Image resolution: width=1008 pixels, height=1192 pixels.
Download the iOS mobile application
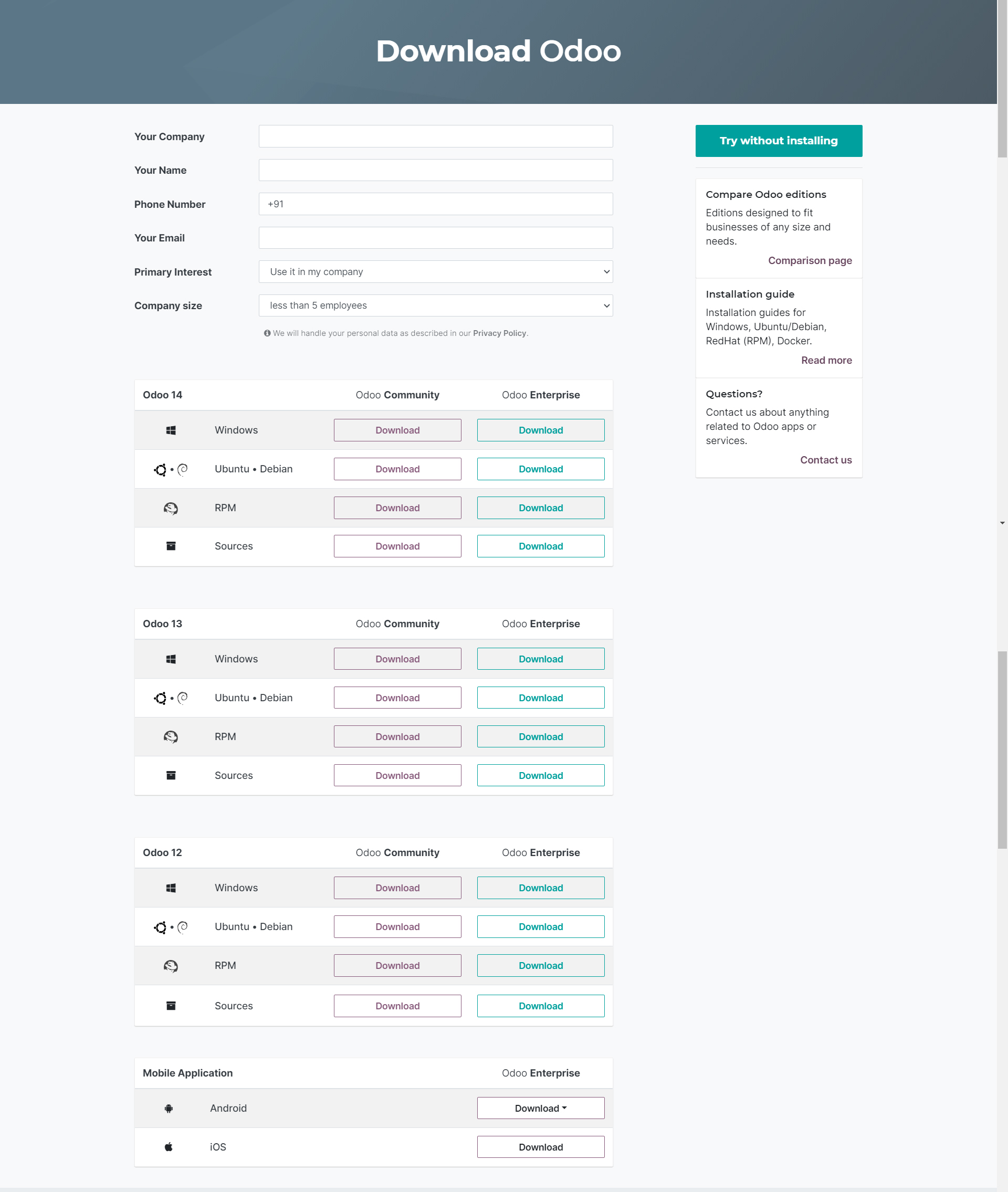click(x=541, y=1147)
